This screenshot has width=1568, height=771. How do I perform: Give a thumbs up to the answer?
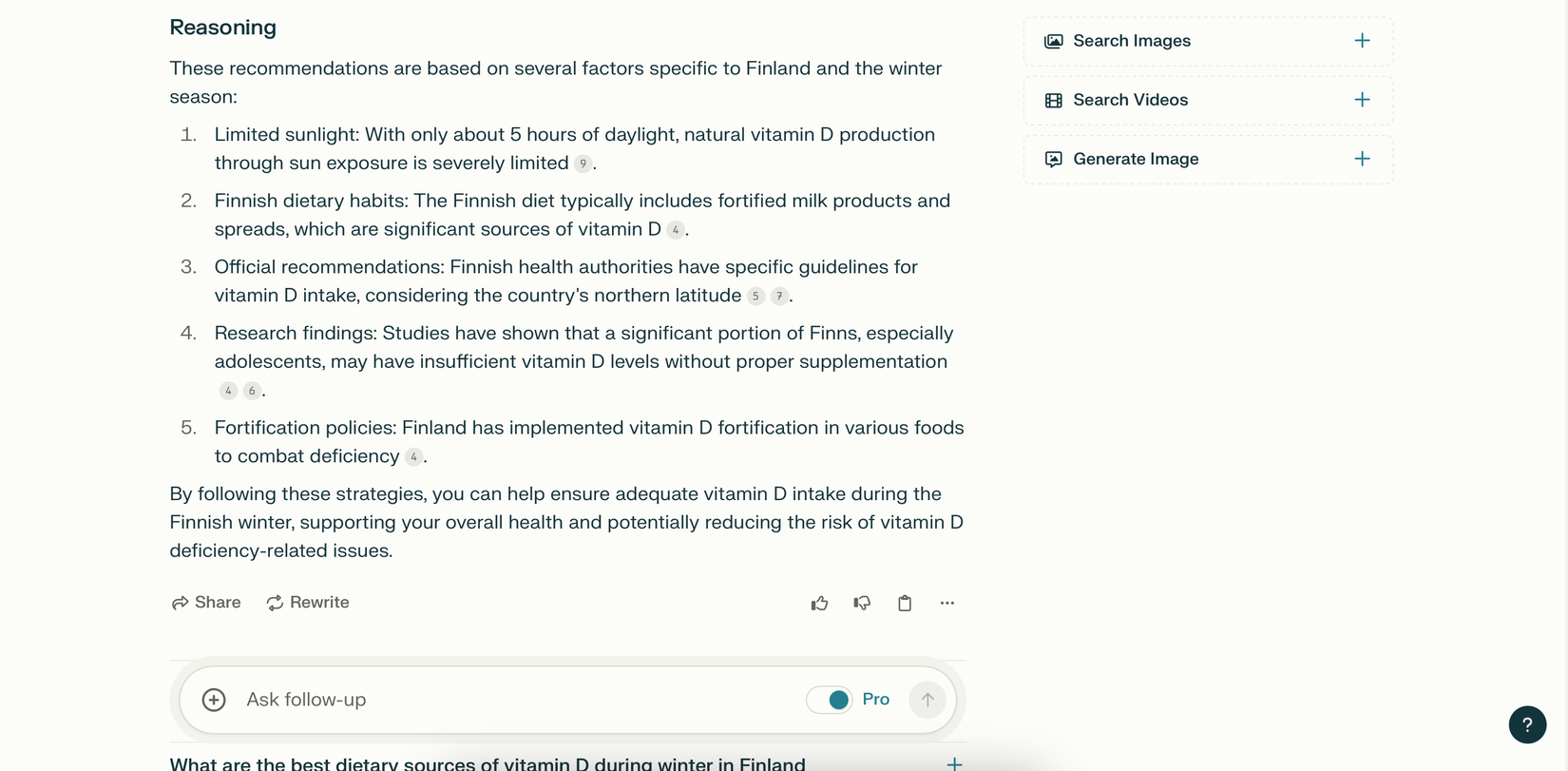click(819, 603)
